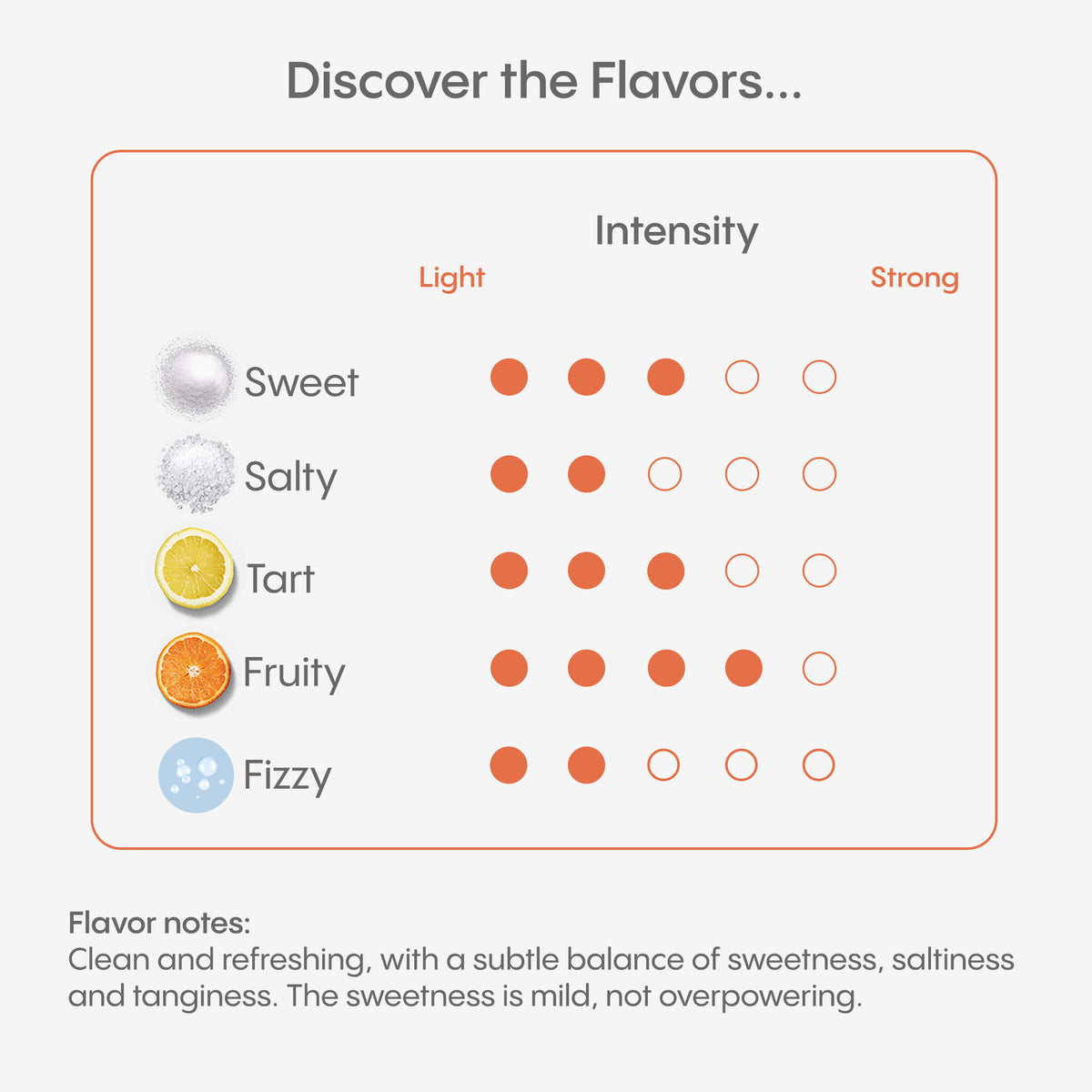The image size is (1092, 1092).
Task: Click the blue bubbles icon for Fizzy
Action: point(196,774)
